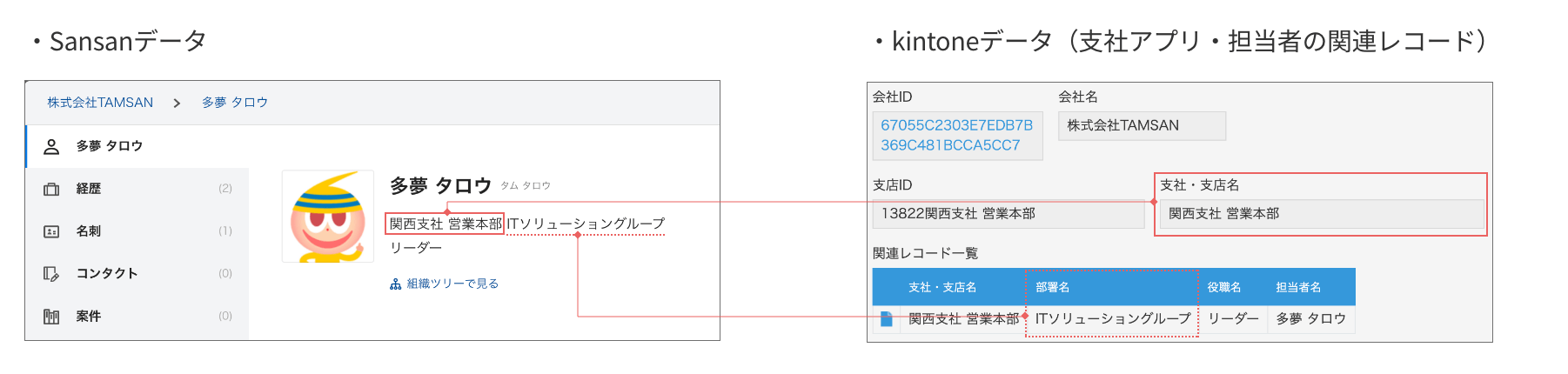Click the 部署名 column header
1568x374 pixels.
tap(1053, 287)
